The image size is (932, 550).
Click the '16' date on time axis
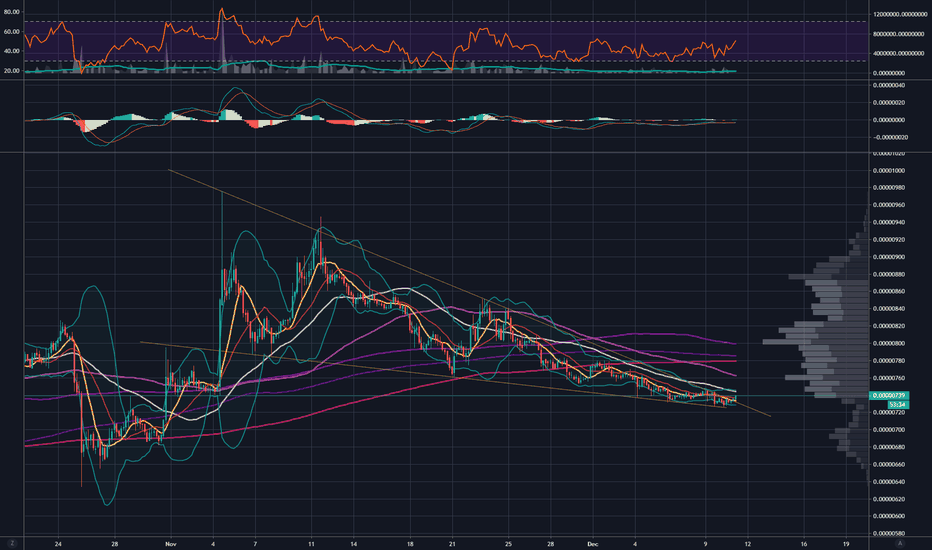coord(804,543)
